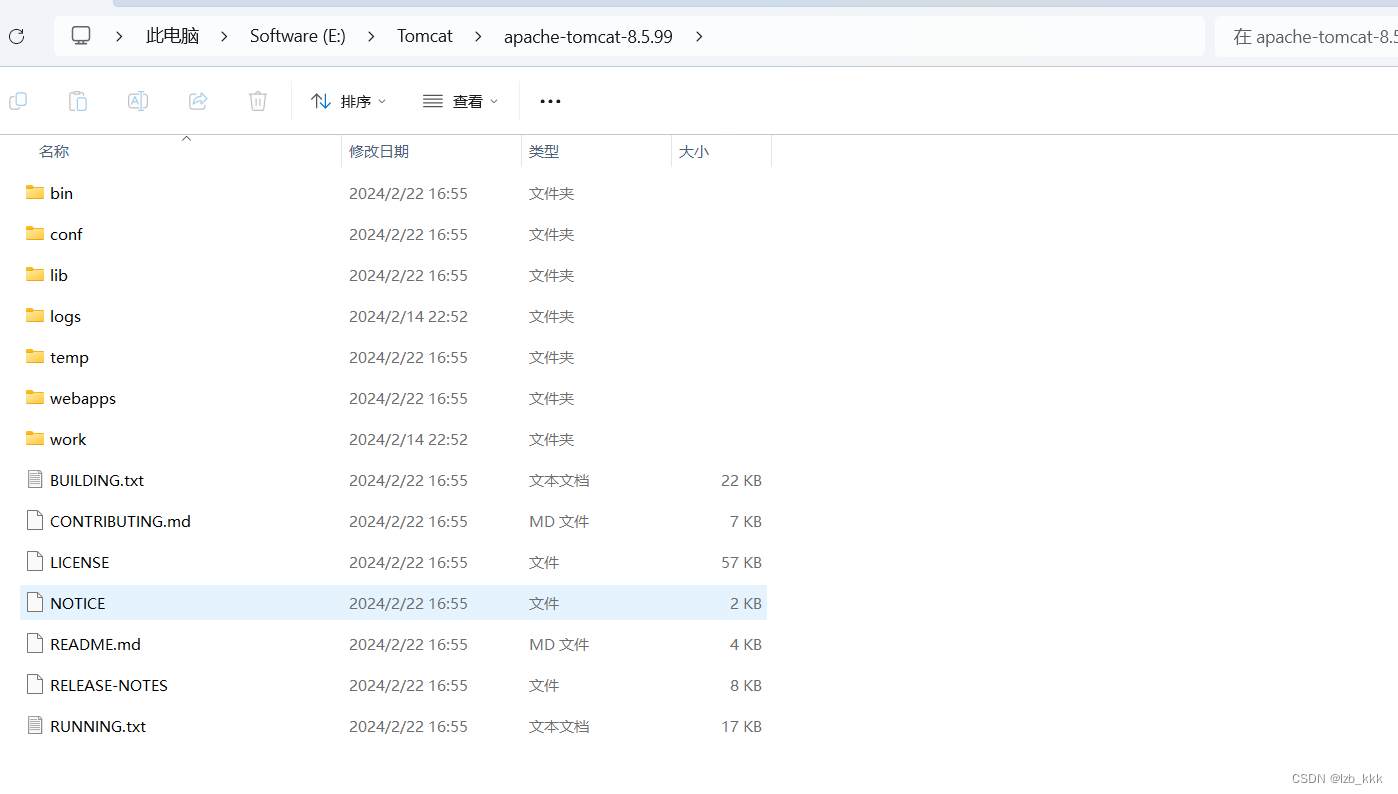Select the RELEASE-NOTES file
This screenshot has height=794, width=1398.
point(108,685)
